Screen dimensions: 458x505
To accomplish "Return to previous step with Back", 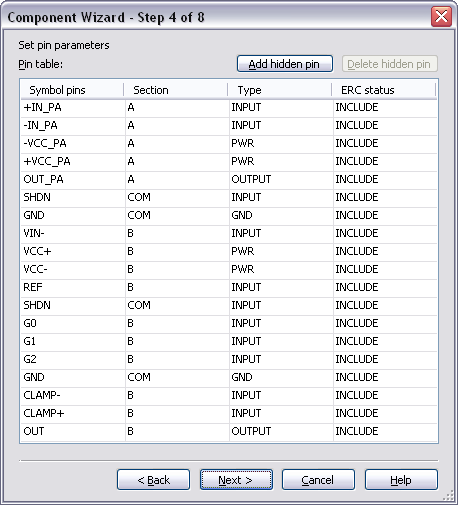I will [153, 480].
